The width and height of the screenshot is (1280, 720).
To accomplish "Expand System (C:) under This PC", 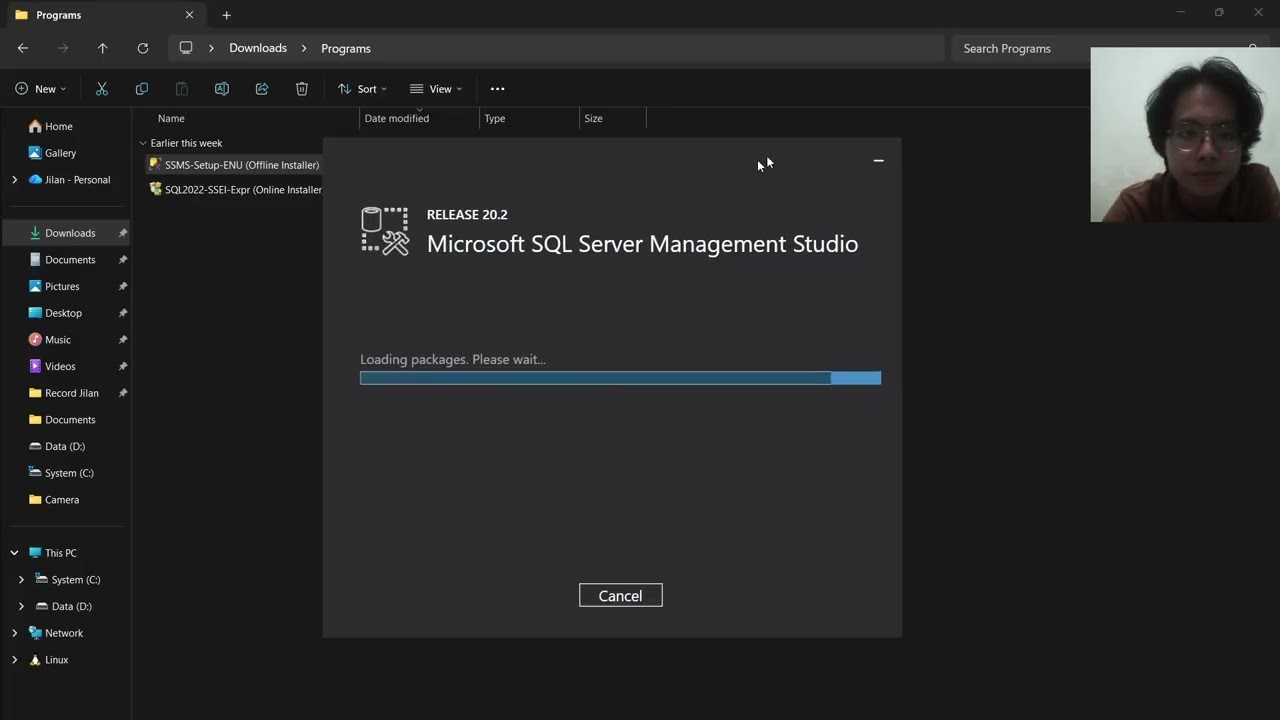I will click(x=21, y=580).
